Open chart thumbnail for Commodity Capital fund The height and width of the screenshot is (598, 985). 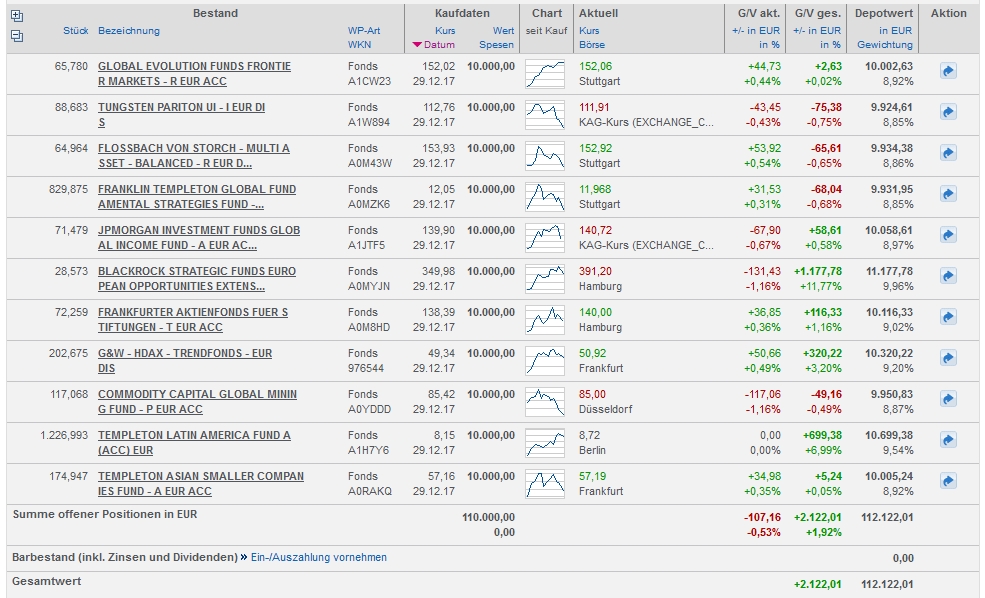pyautogui.click(x=545, y=402)
